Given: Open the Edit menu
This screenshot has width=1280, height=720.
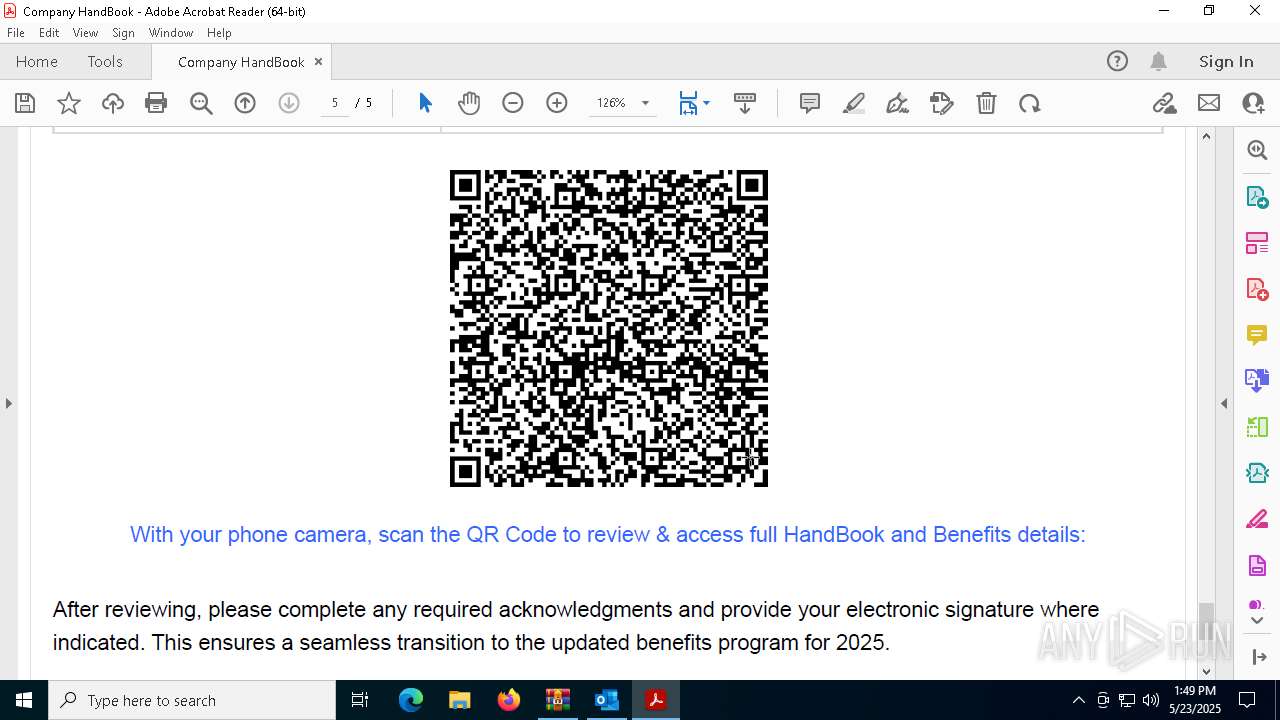Looking at the screenshot, I should click(x=49, y=33).
